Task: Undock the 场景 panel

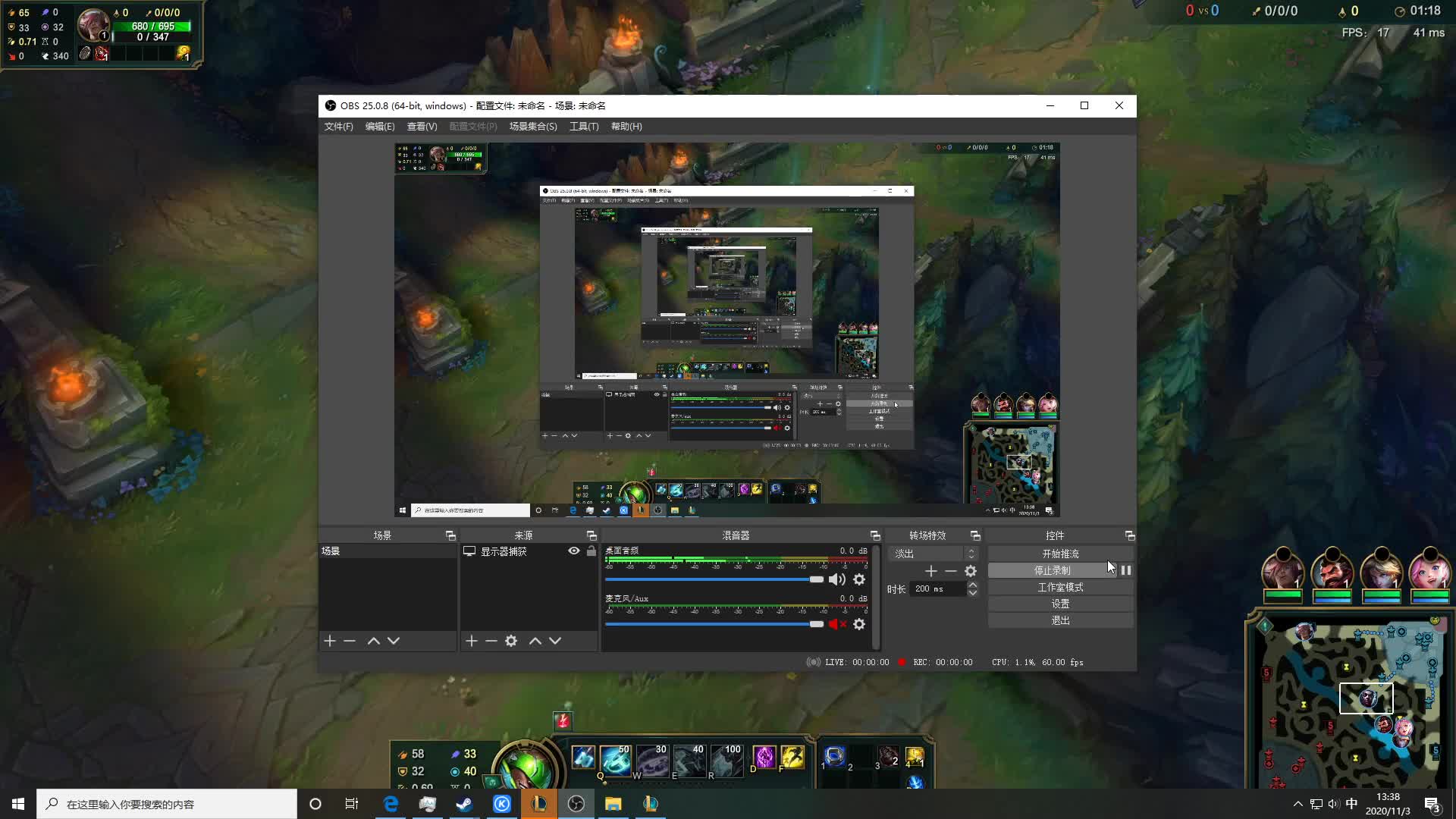Action: pyautogui.click(x=450, y=535)
